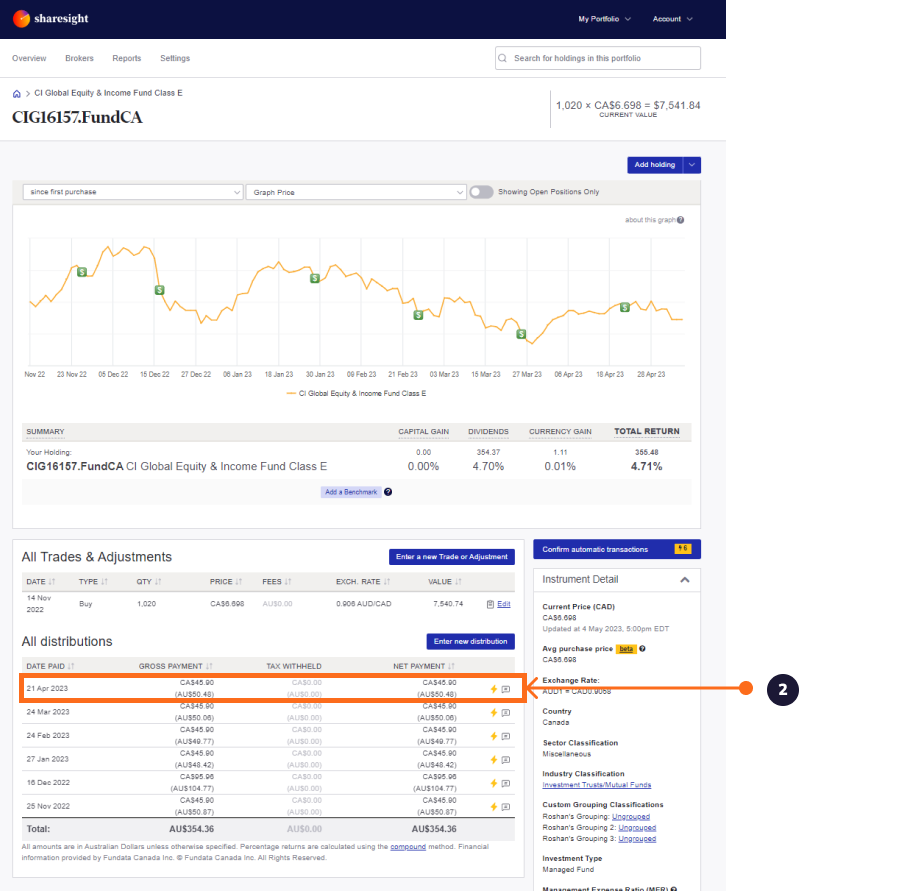Click Ungrouped link for Roshan's Grouping 3
The image size is (917, 891).
point(637,839)
